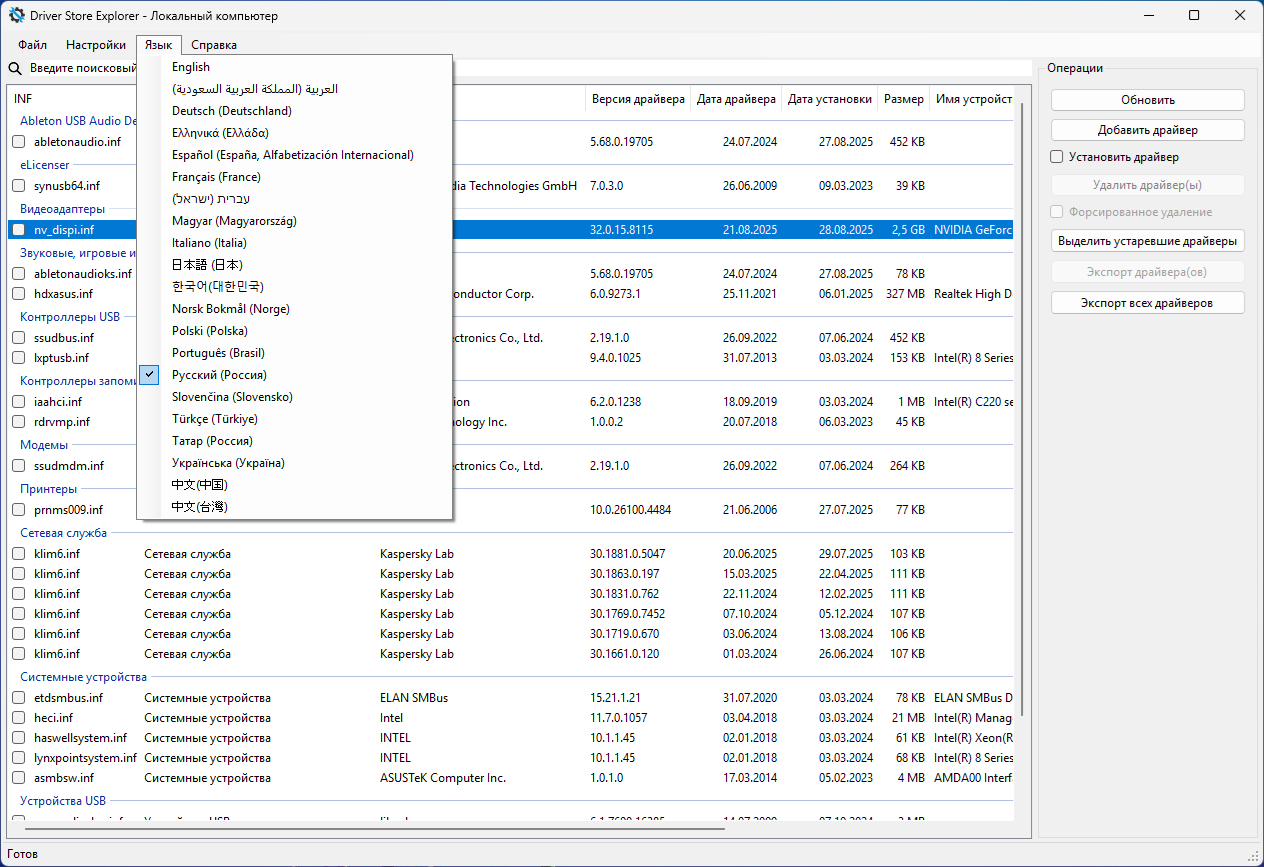This screenshot has width=1264, height=867.
Task: Open the 'Справка' menu
Action: 214,45
